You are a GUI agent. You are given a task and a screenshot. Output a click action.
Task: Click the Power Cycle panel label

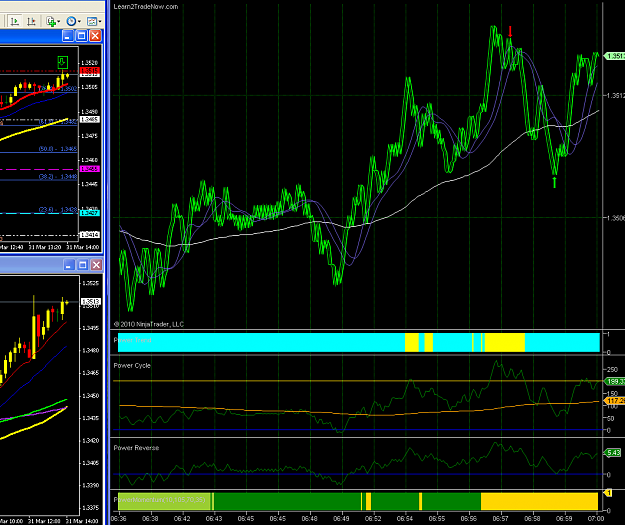coord(132,366)
